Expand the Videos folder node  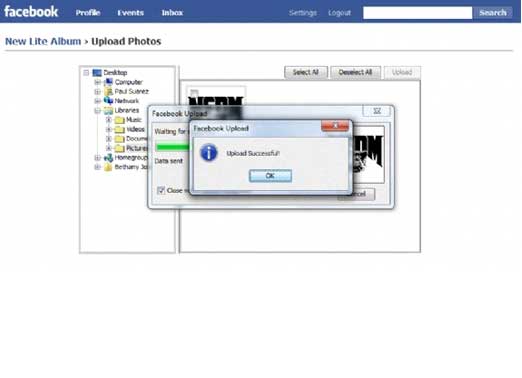tap(109, 129)
